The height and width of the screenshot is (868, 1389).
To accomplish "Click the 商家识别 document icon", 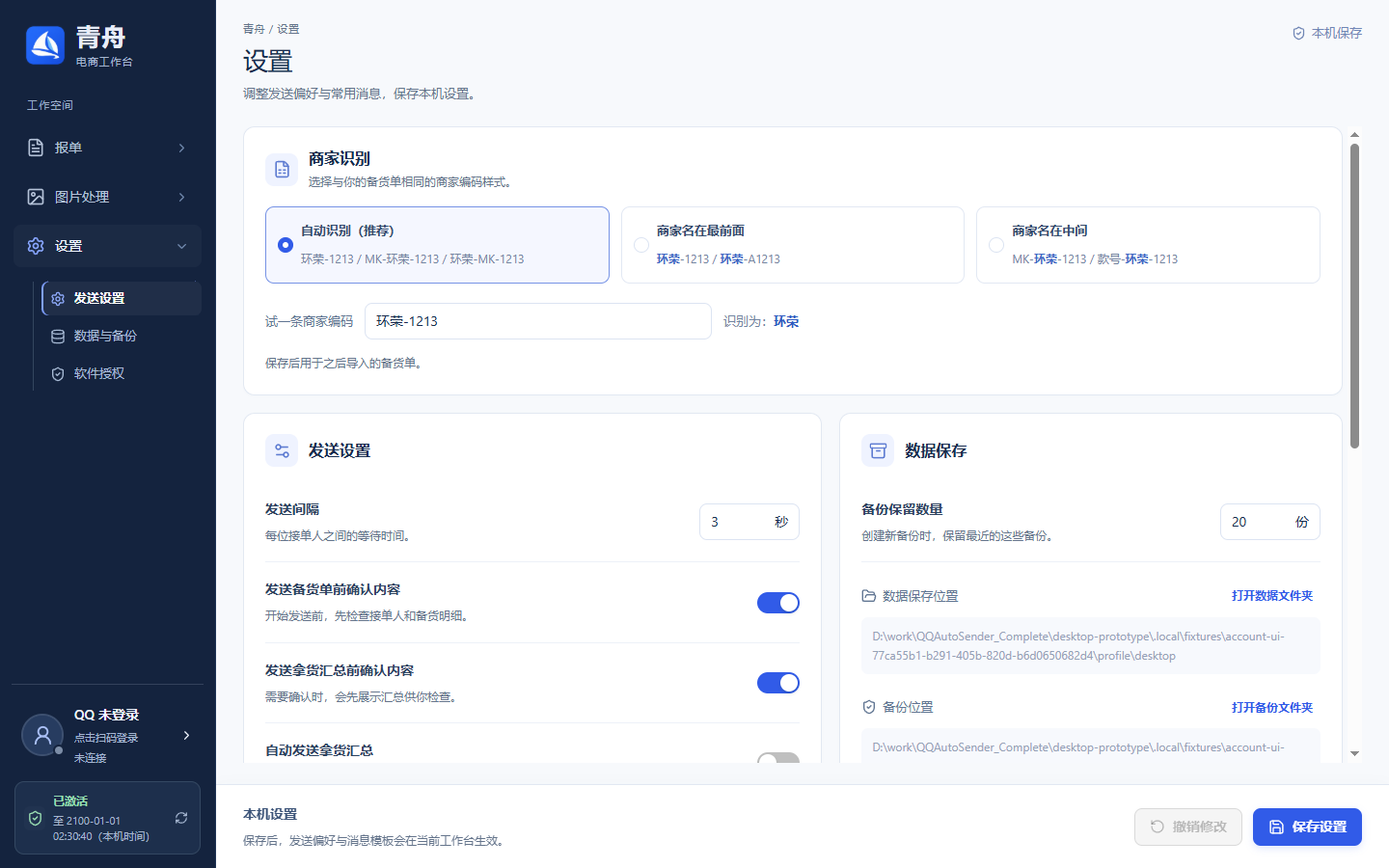I will click(282, 170).
